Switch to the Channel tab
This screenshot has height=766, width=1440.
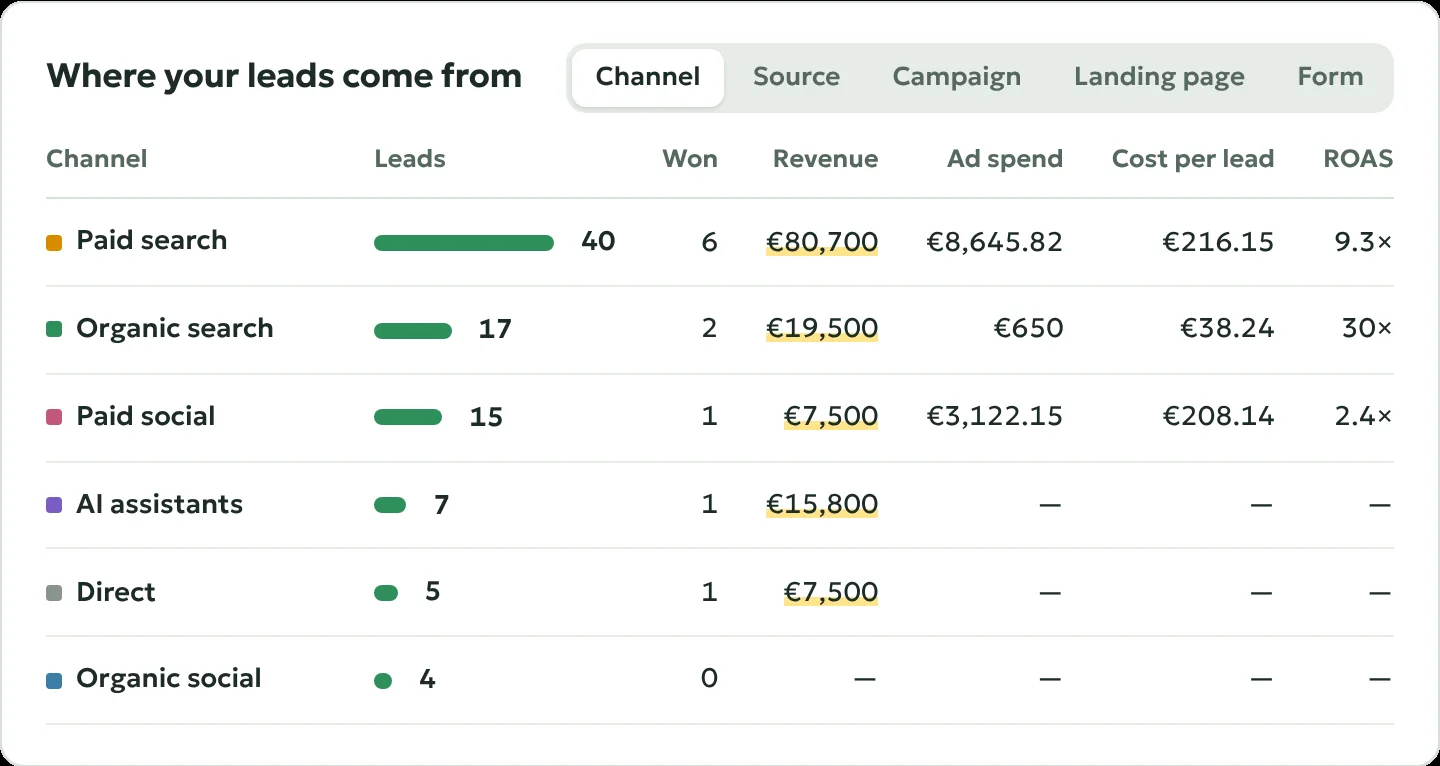[x=648, y=77]
